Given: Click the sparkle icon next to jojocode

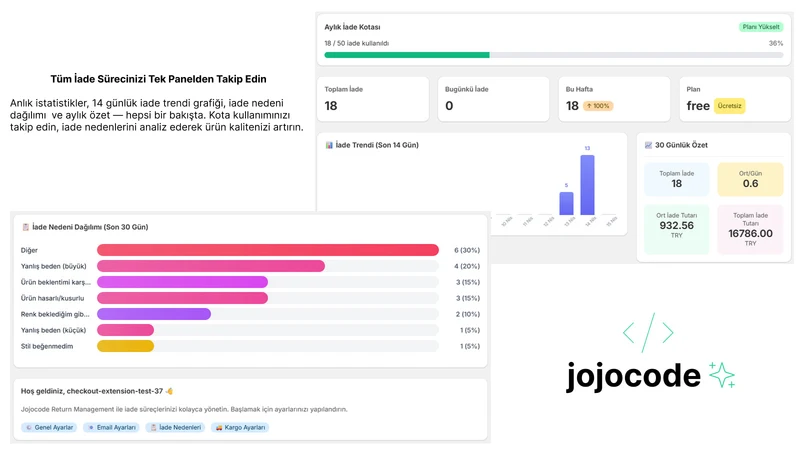Looking at the screenshot, I should pos(722,375).
